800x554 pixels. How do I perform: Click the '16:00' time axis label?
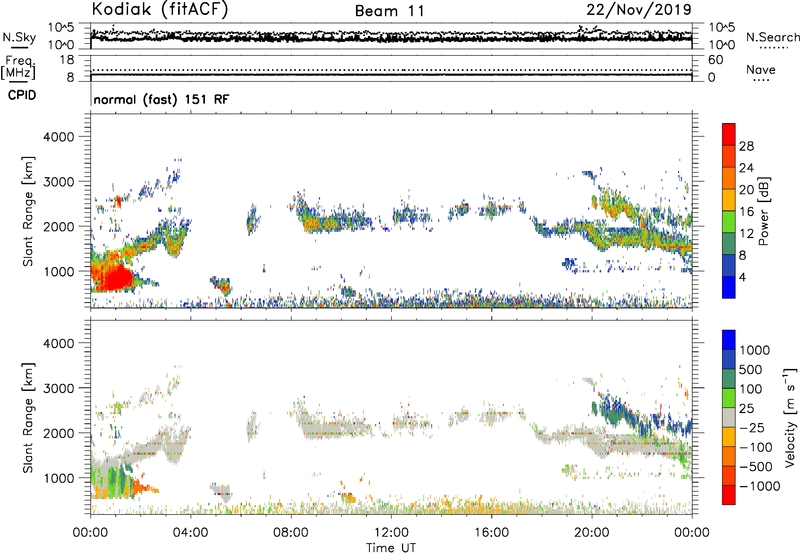(x=491, y=533)
